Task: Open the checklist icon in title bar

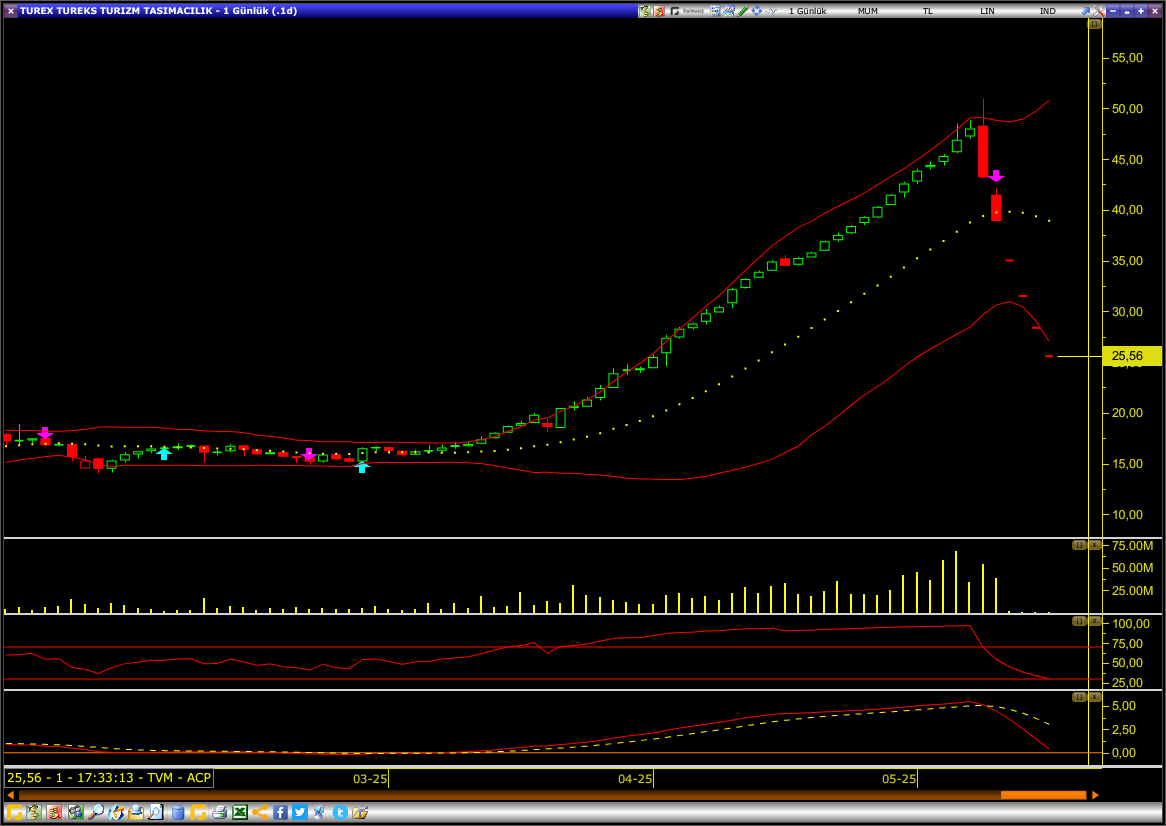Action: 715,11
